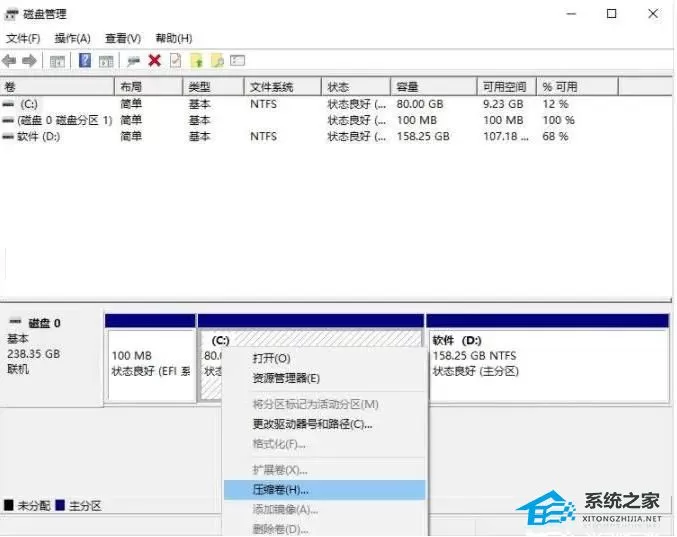Open the 帮助(H) menu
The image size is (677, 537).
coord(174,38)
